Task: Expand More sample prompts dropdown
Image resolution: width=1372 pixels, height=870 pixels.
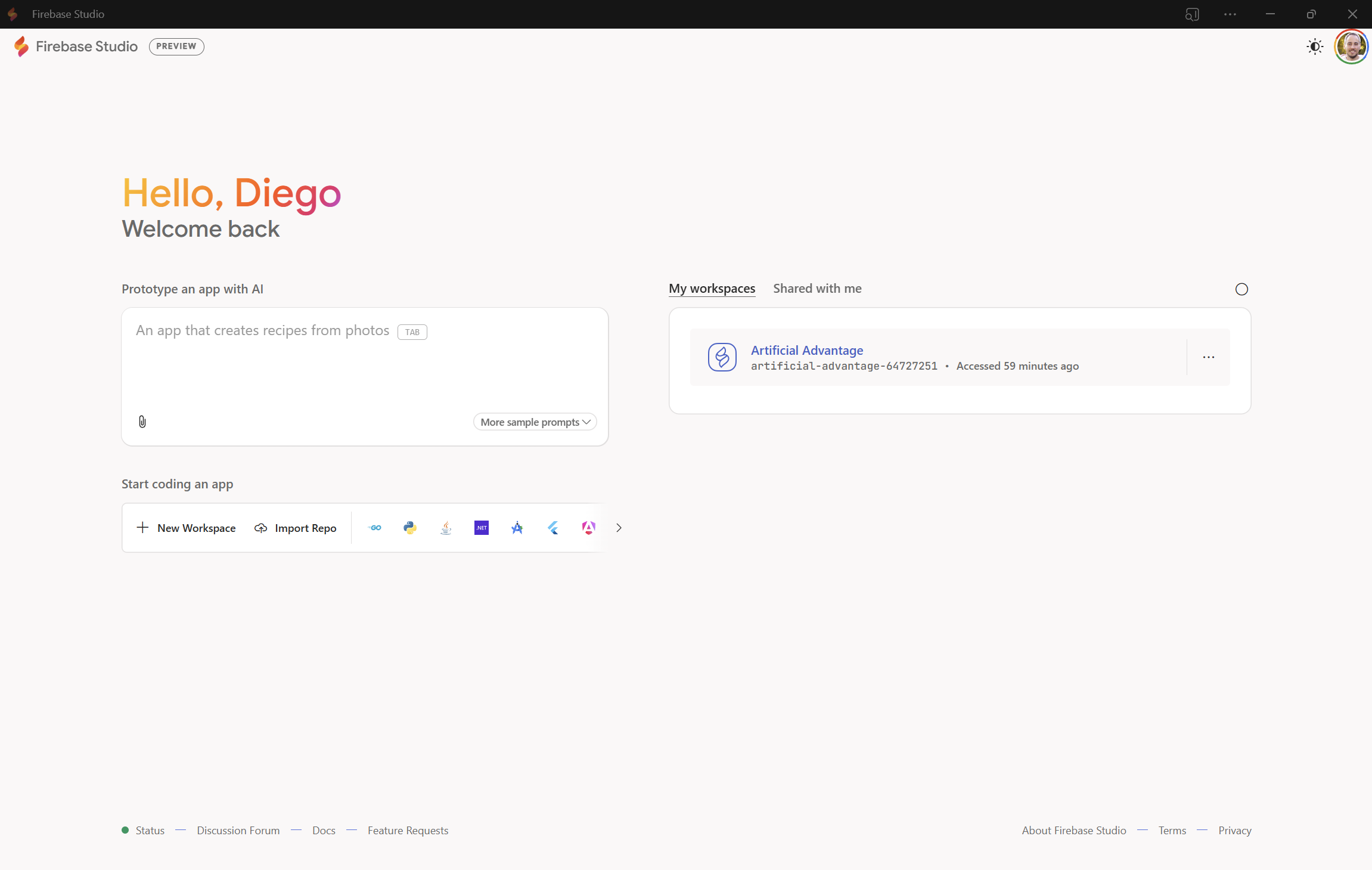Action: pos(535,422)
